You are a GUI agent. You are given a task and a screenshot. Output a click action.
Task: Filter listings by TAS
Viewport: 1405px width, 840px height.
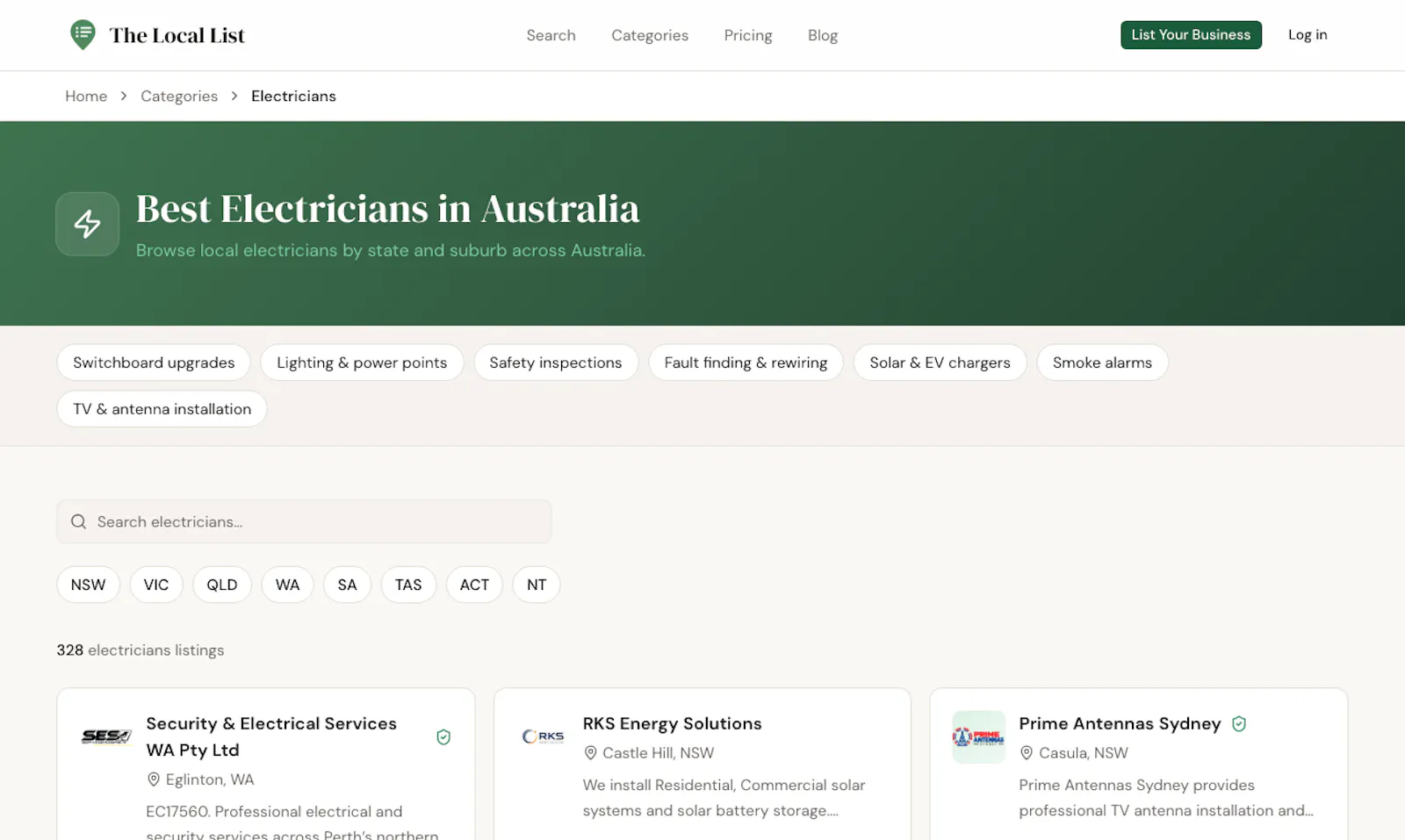(408, 585)
